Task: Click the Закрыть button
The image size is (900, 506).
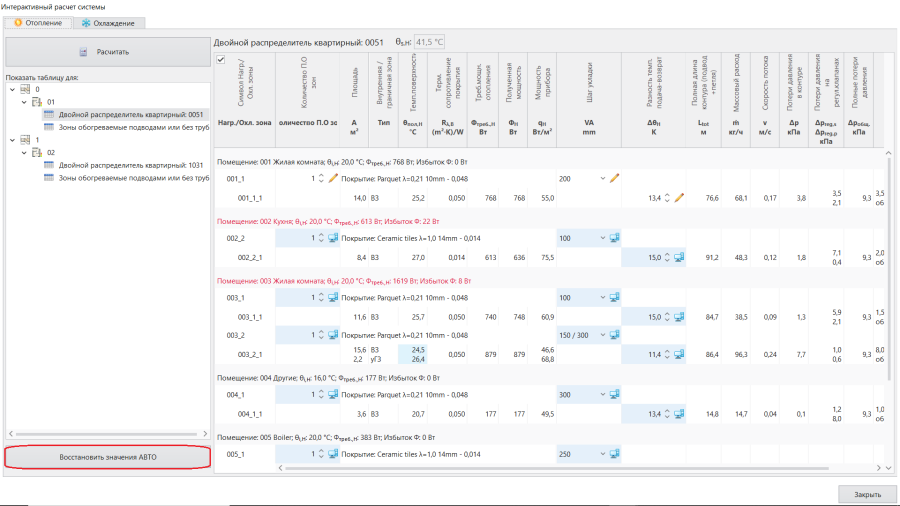Action: 867,494
